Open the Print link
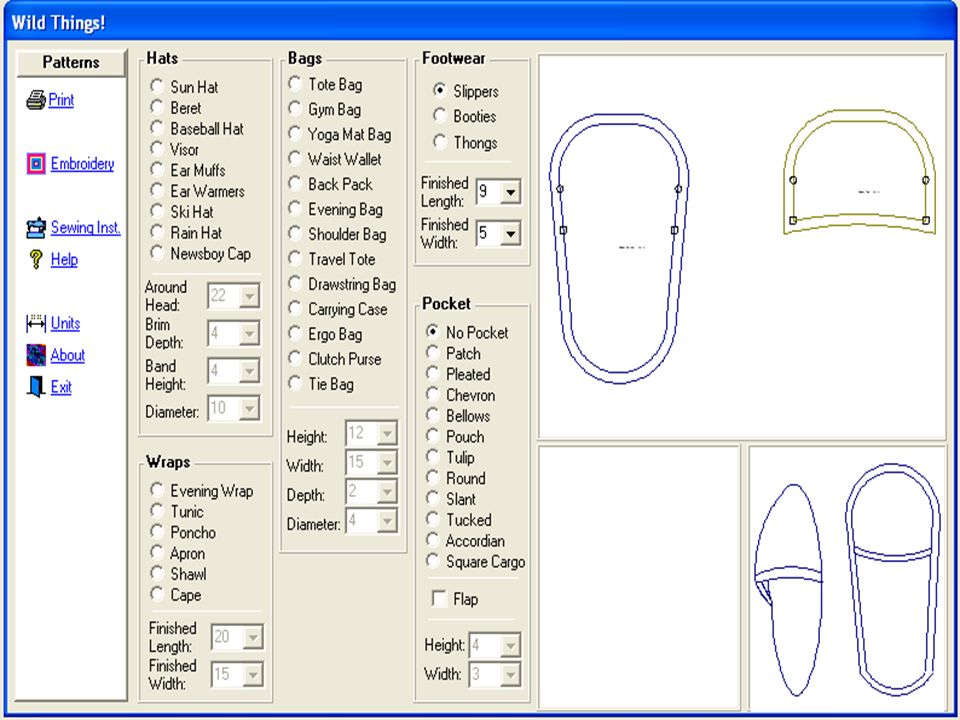The height and width of the screenshot is (720, 960). coord(61,100)
